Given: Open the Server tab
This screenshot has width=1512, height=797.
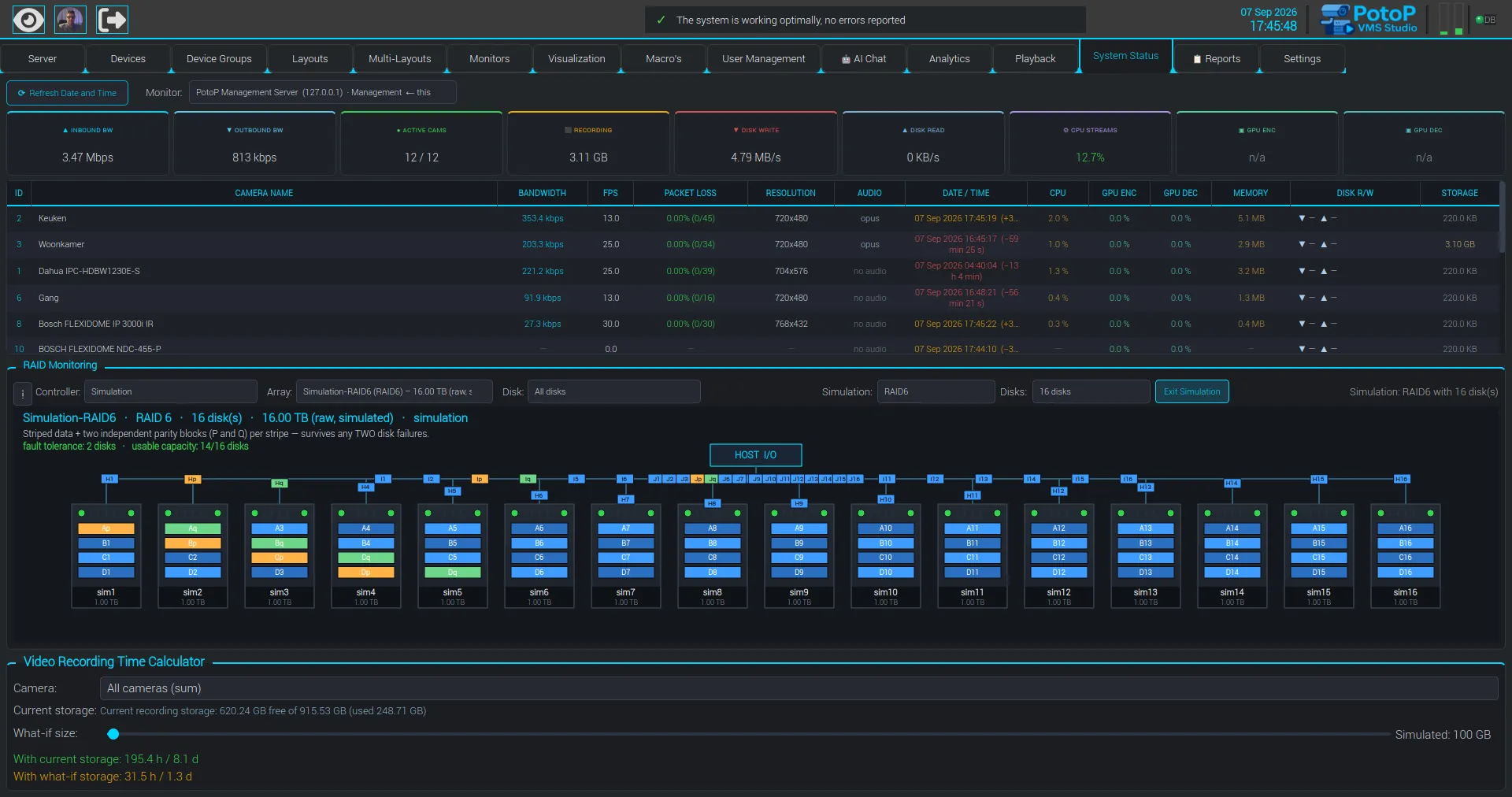Looking at the screenshot, I should point(43,59).
